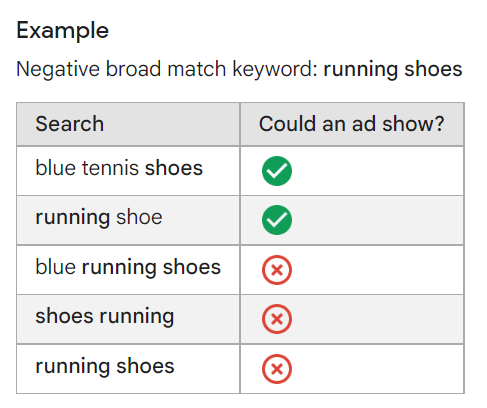The height and width of the screenshot is (408, 487).
Task: Click the word 'blue' in blue running shoes
Action: (55, 267)
